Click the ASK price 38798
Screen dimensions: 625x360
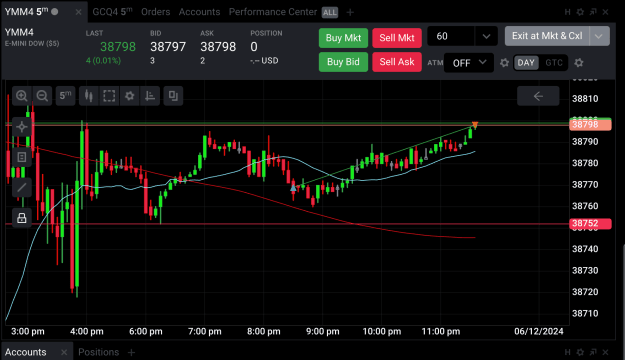[x=218, y=47]
